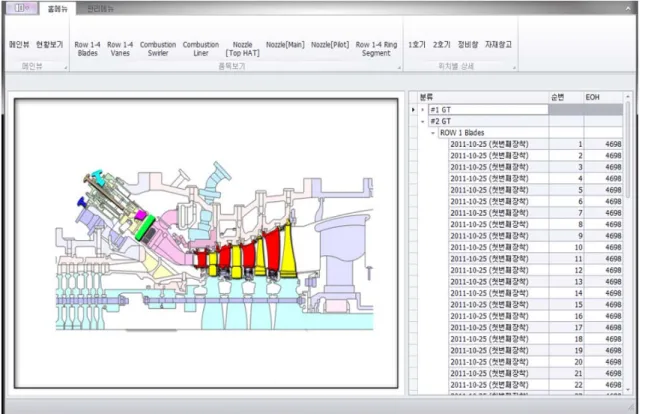Open the 자재창고 location detail

(x=498, y=44)
